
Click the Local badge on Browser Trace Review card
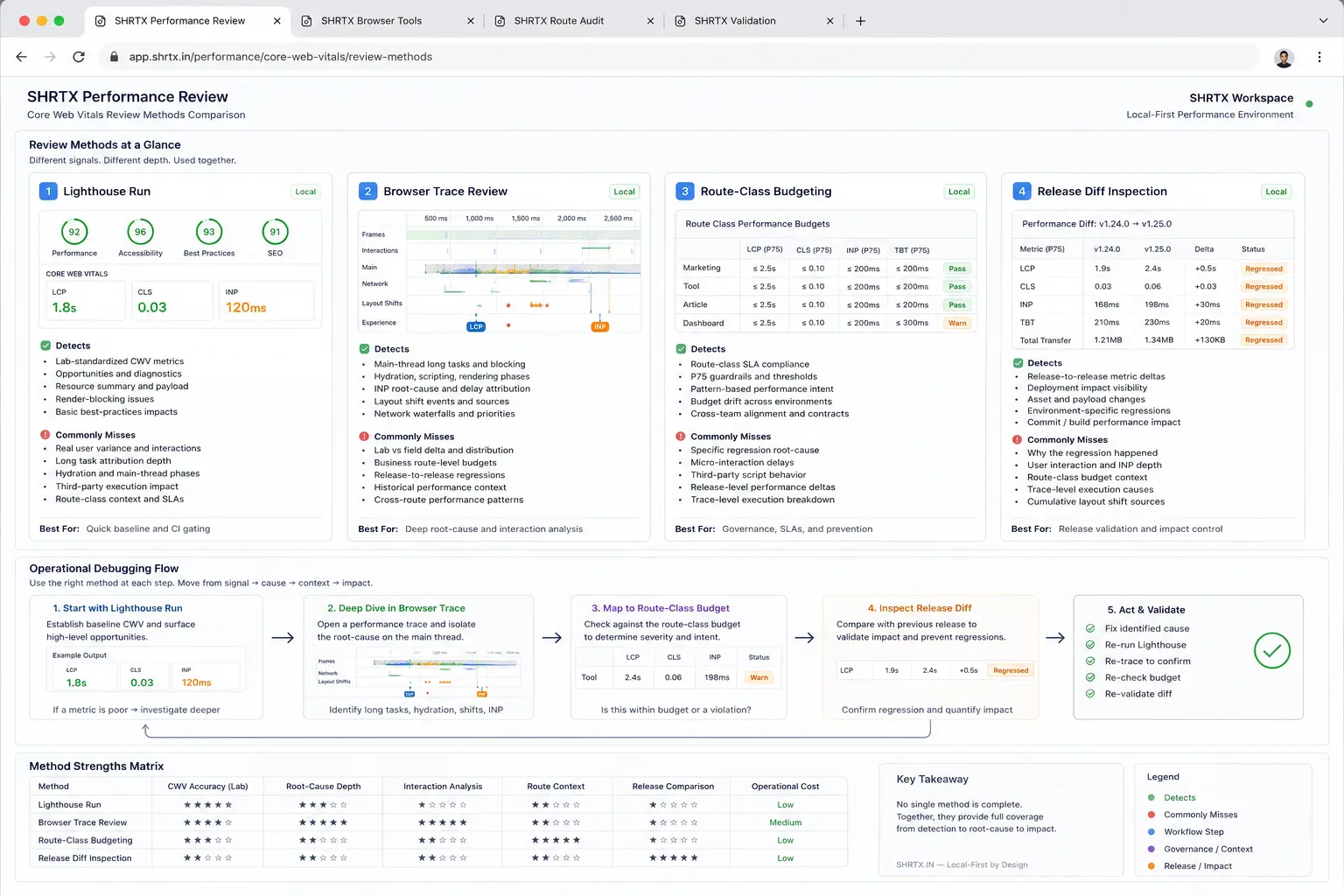(625, 192)
